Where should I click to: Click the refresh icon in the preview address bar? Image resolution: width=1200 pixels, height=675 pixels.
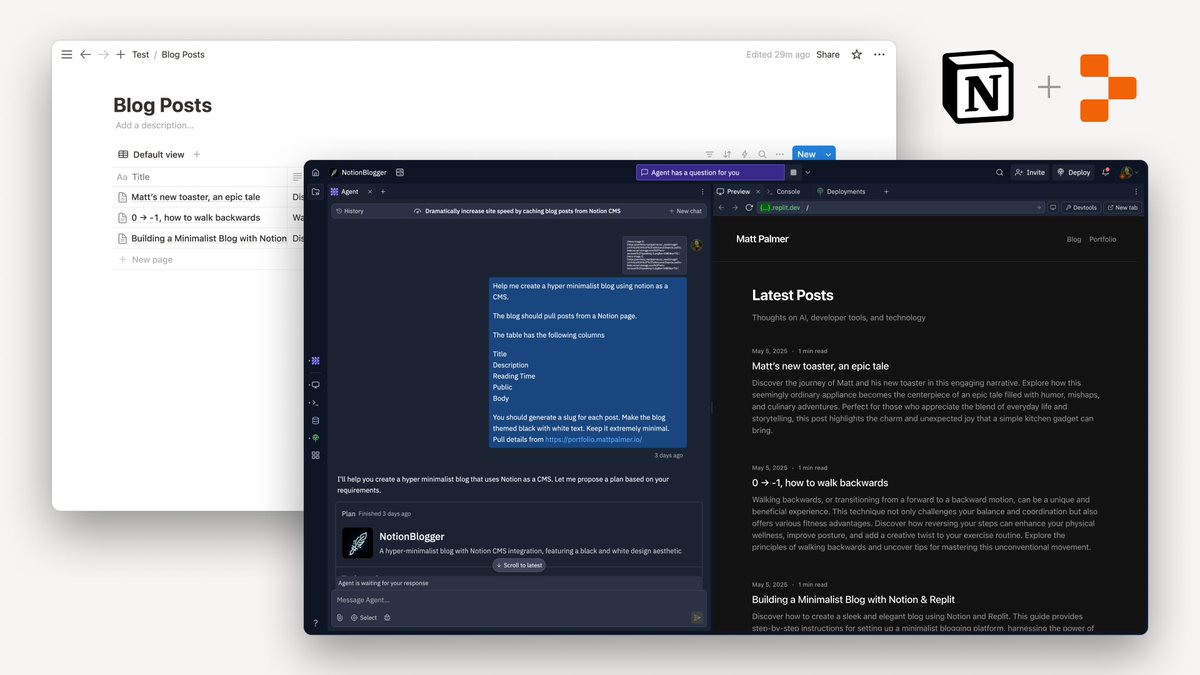coord(749,208)
